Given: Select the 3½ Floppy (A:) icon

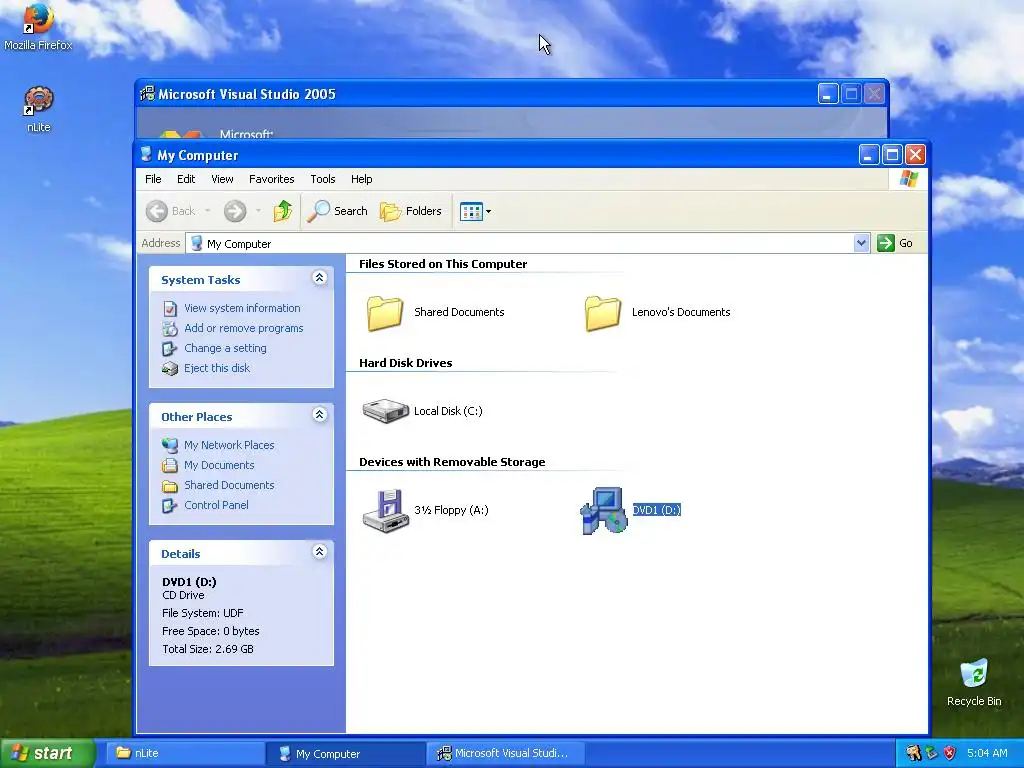Looking at the screenshot, I should (385, 510).
